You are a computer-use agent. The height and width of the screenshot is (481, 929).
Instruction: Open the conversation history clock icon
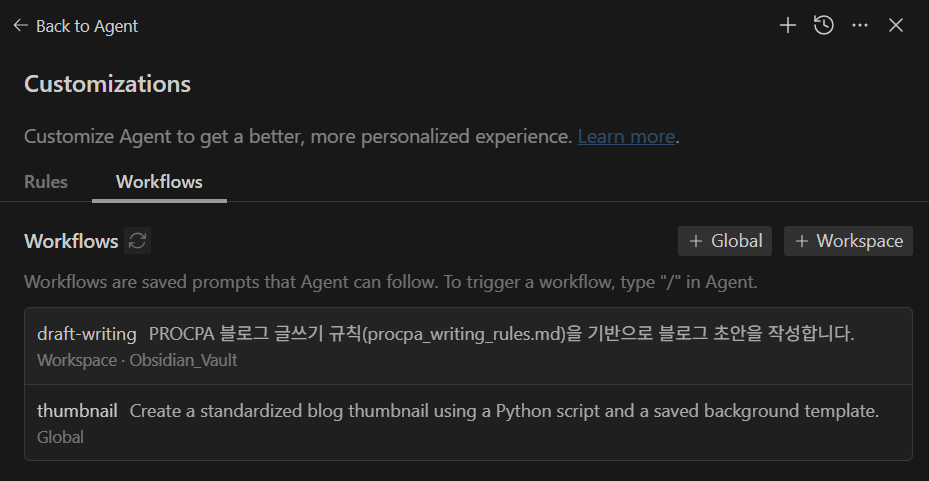824,26
